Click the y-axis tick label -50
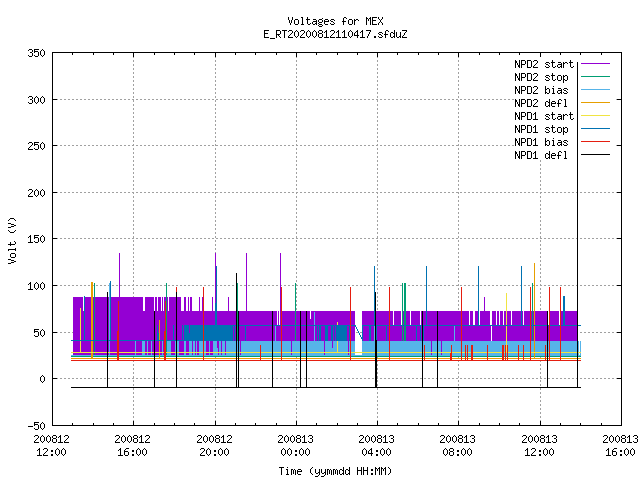 pyautogui.click(x=36, y=426)
